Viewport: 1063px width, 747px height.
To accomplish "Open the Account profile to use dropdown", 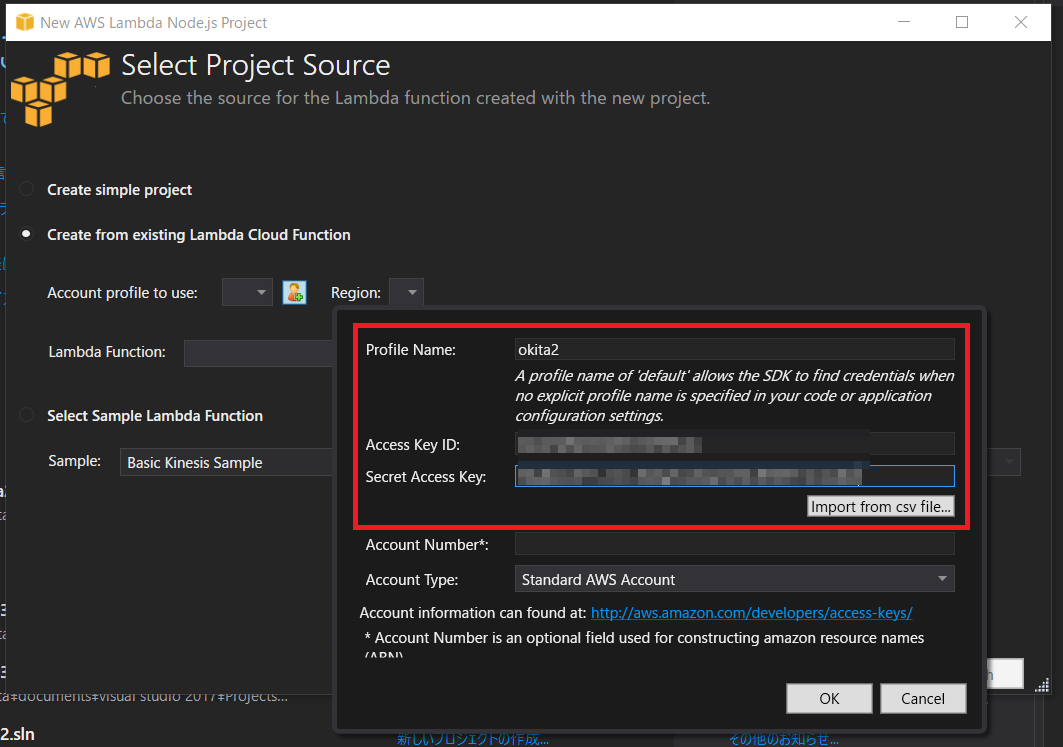I will [x=247, y=292].
